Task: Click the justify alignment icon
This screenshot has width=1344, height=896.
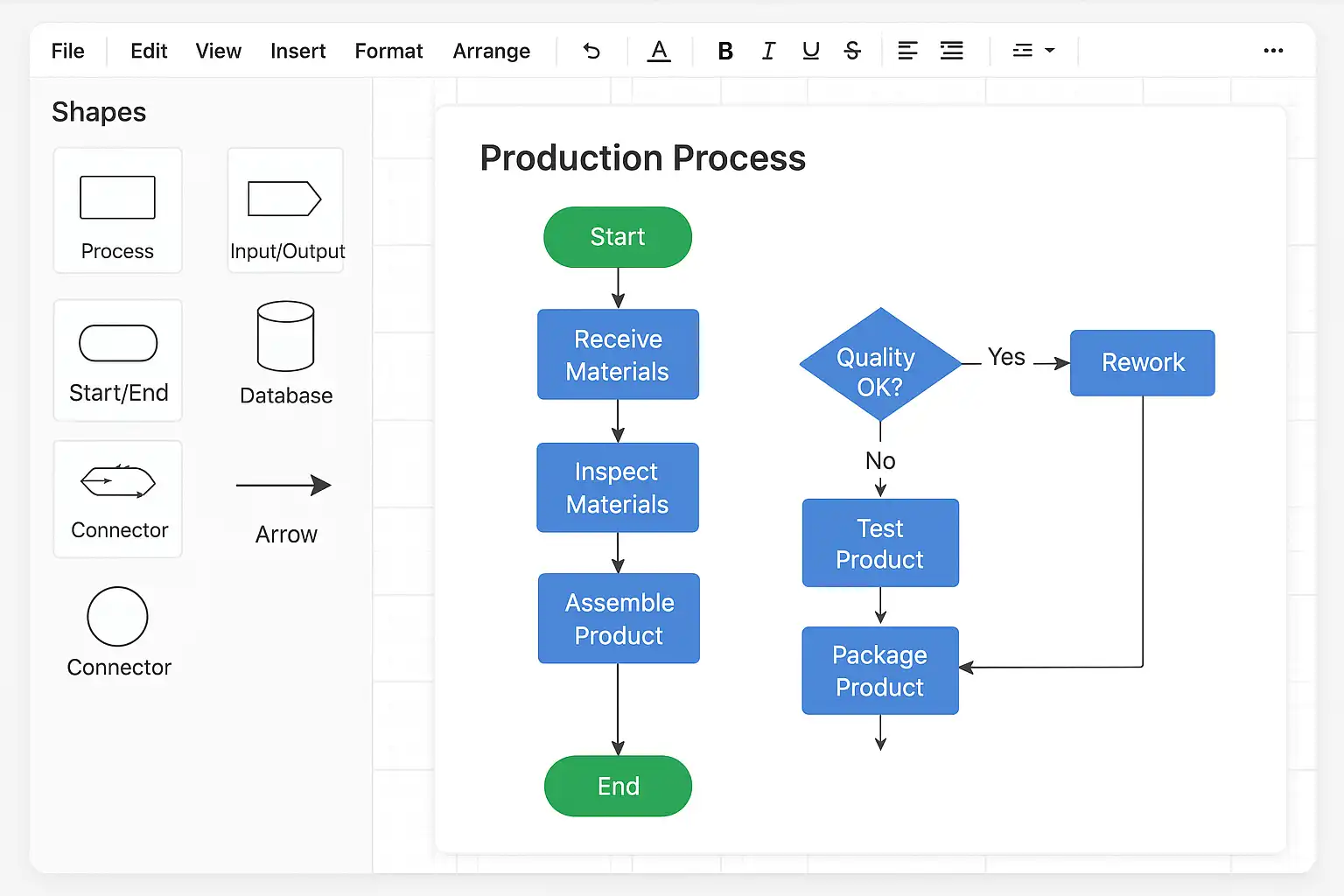Action: pos(951,52)
